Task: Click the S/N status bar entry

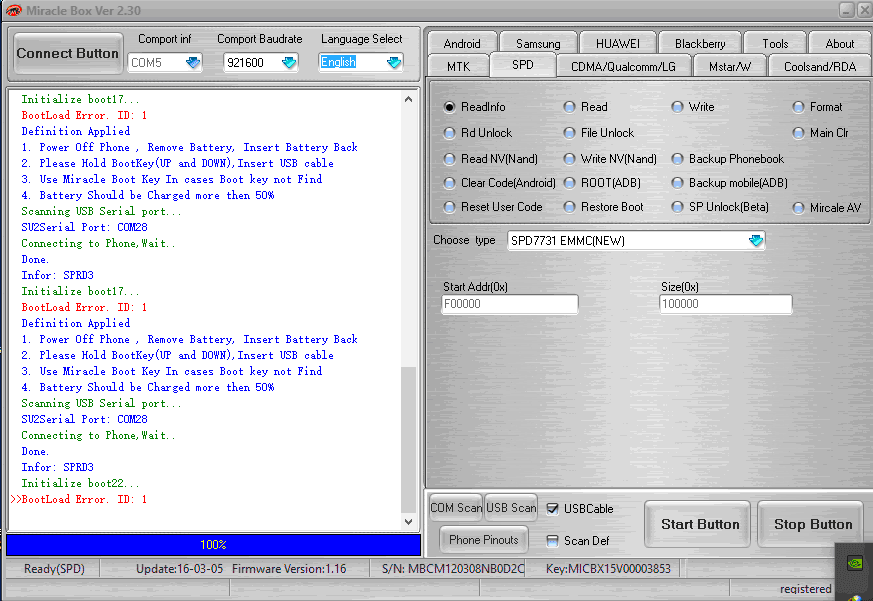Action: point(453,569)
